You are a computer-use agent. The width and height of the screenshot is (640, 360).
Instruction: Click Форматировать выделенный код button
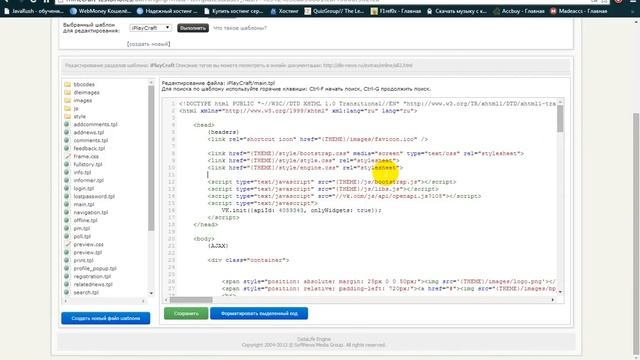(259, 313)
